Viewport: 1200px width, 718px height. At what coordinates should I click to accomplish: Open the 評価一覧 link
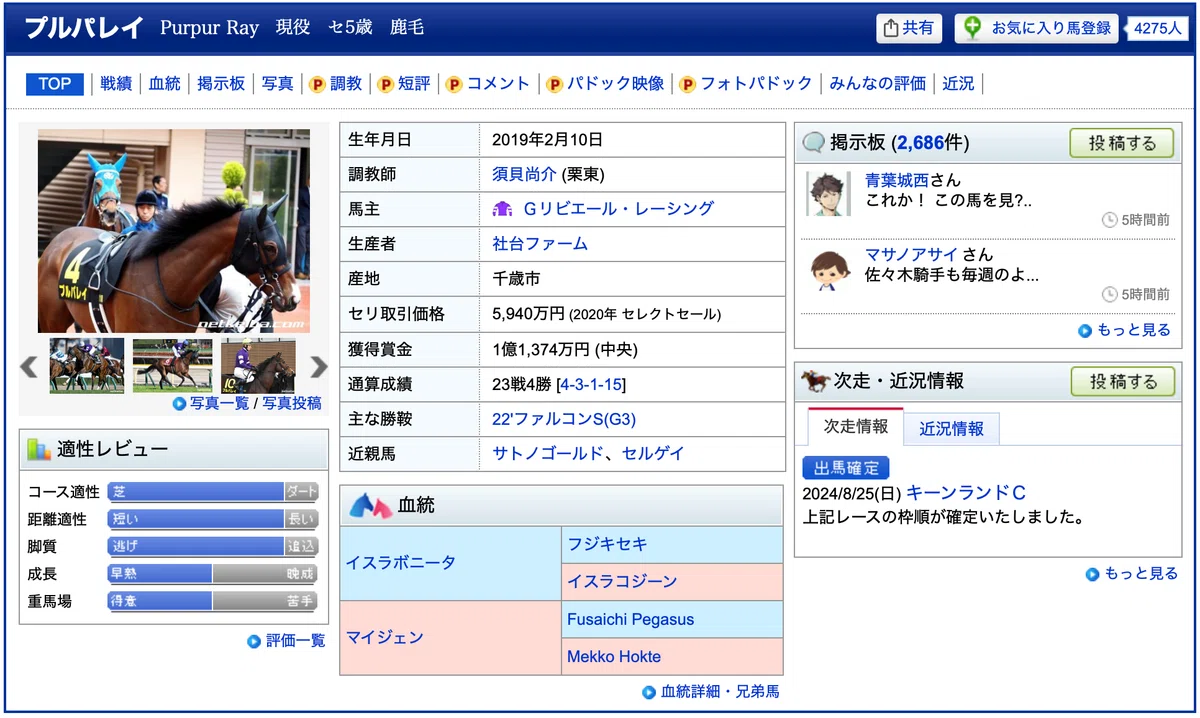pos(295,641)
